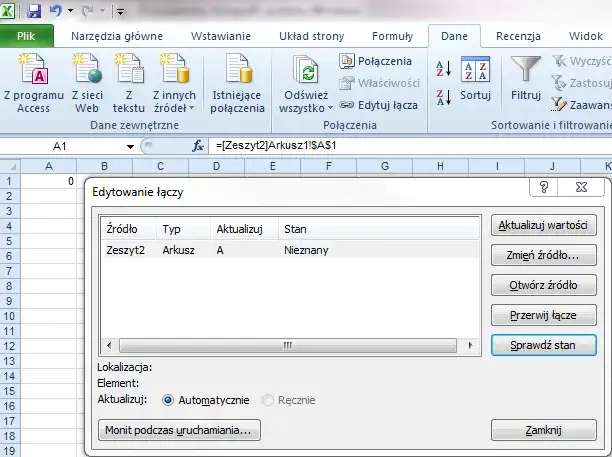Expand the Z innych źródeł dropdown

173,107
